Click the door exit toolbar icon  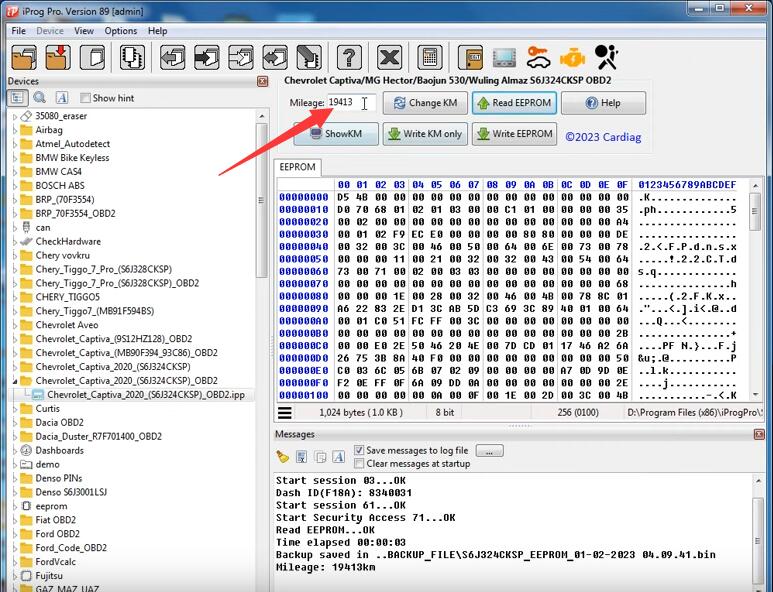(470, 57)
